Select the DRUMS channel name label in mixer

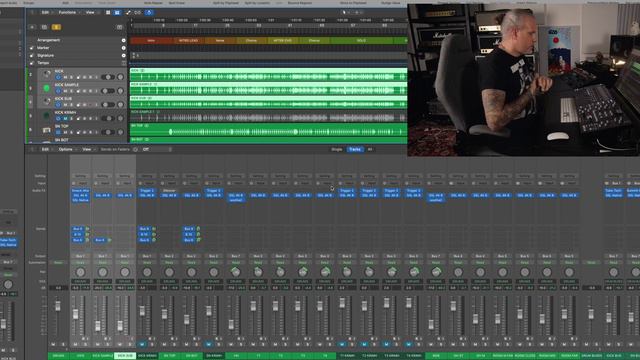click(58, 356)
